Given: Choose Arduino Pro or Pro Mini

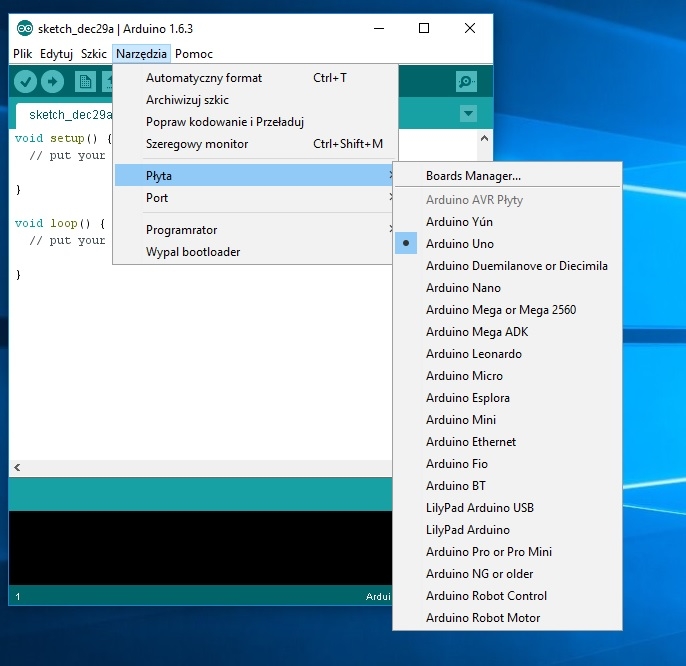Looking at the screenshot, I should click(508, 551).
